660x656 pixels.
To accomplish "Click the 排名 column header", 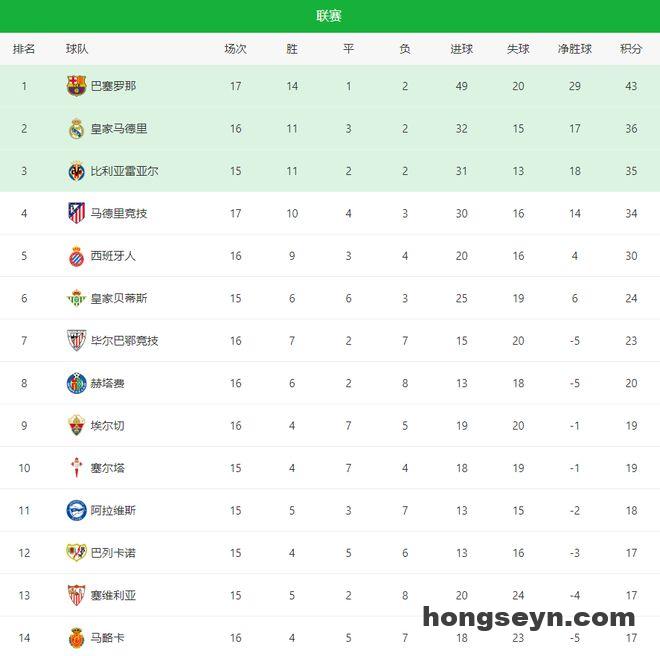I will pyautogui.click(x=24, y=49).
